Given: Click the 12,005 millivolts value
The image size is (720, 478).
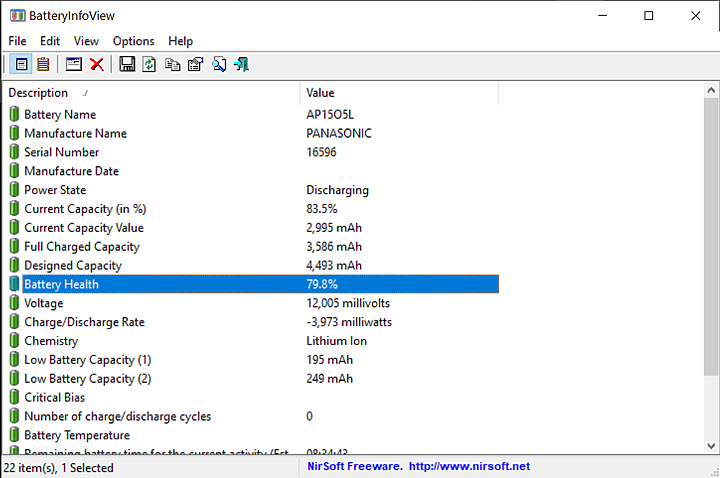Looking at the screenshot, I should click(x=348, y=303).
